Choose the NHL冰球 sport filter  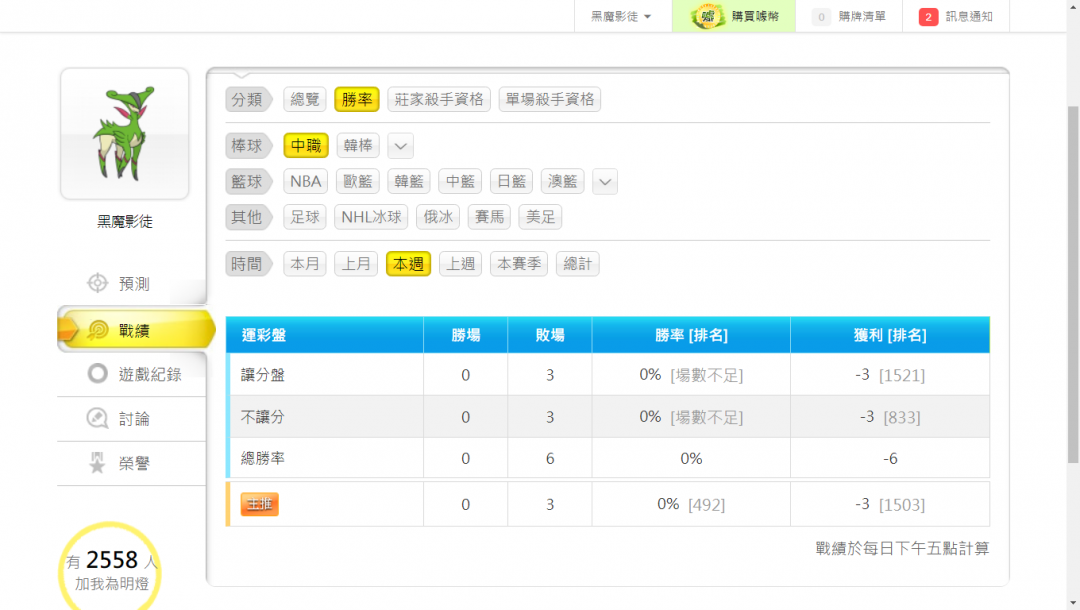click(x=371, y=217)
